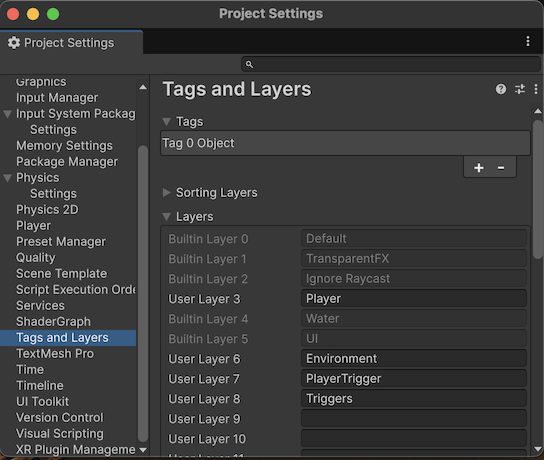This screenshot has width=544, height=460.
Task: Open Services settings
Action: pyautogui.click(x=40, y=305)
